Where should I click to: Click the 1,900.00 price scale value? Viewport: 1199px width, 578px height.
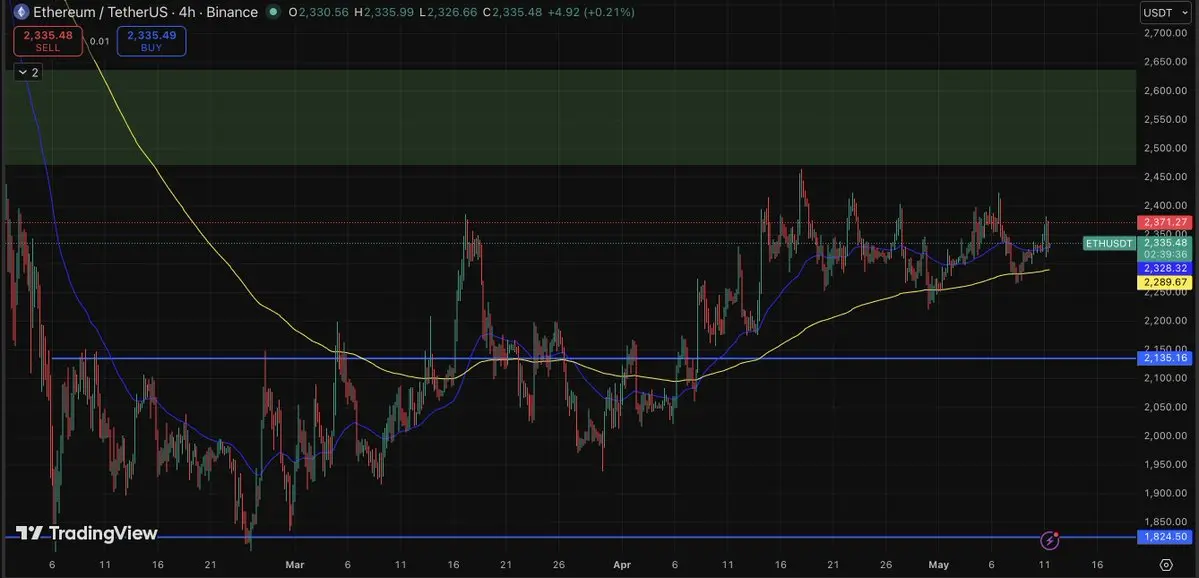[1165, 493]
